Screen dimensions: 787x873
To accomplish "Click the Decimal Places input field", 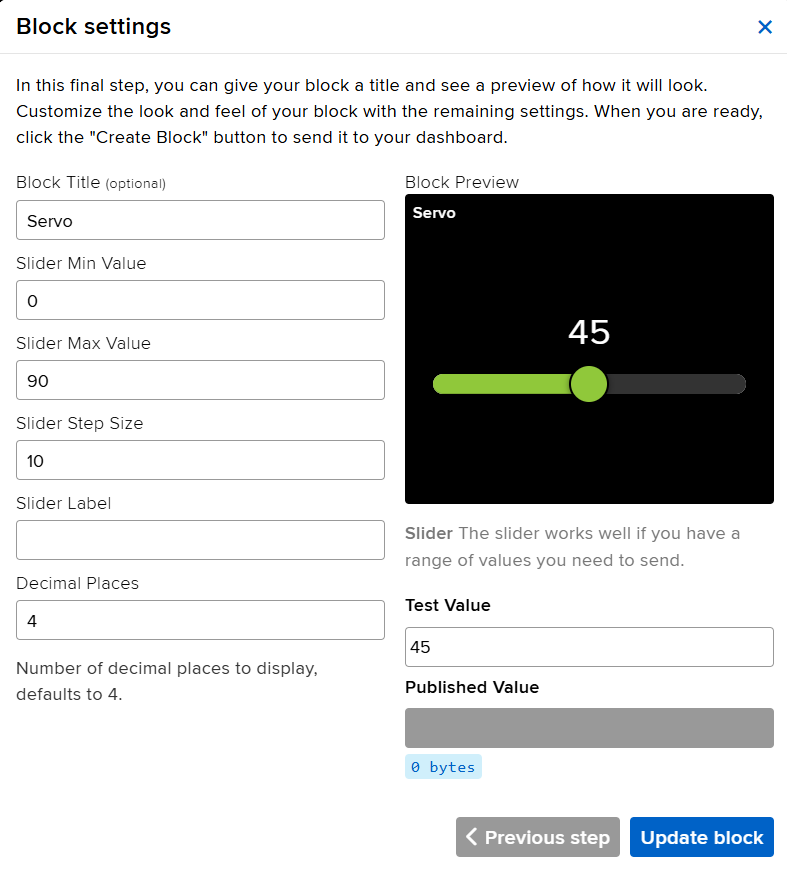I will 200,620.
